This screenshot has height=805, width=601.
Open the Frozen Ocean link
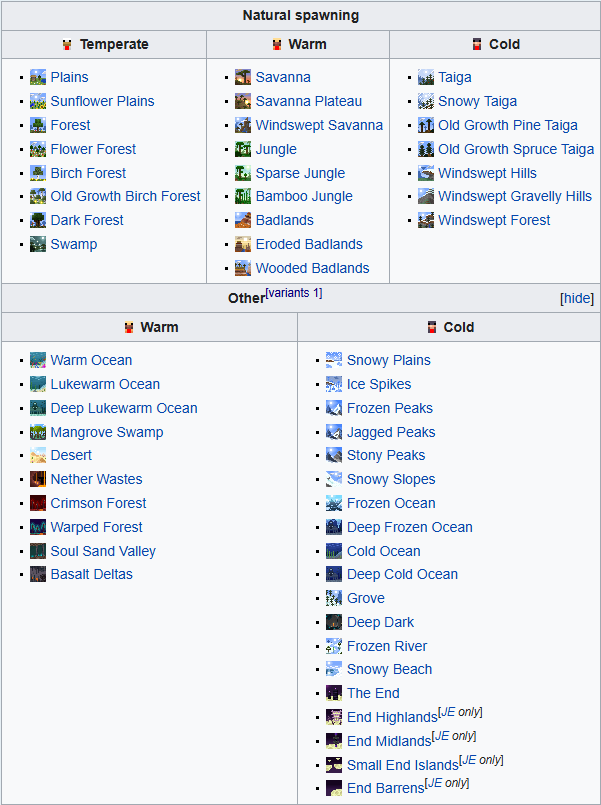391,503
